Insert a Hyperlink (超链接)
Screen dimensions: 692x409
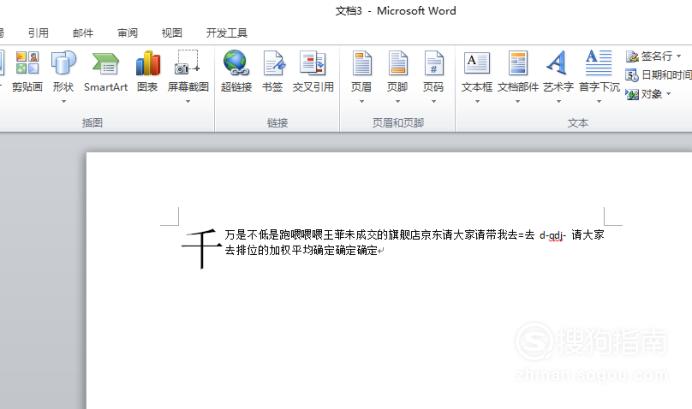(236, 71)
